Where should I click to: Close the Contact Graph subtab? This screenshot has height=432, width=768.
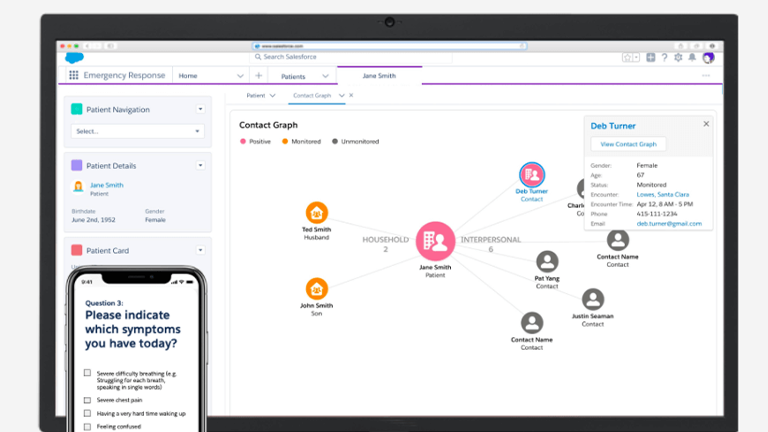click(x=351, y=96)
